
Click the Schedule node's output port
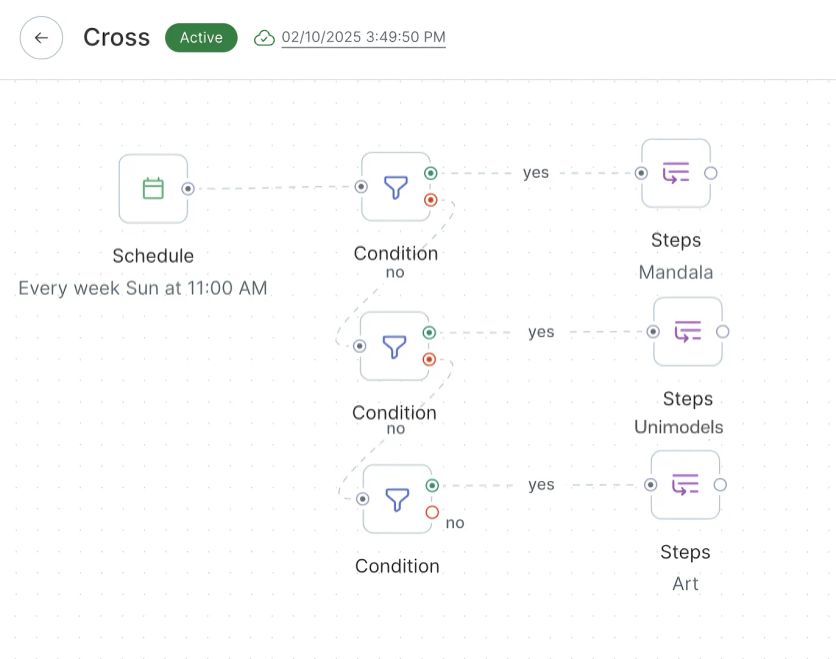188,188
